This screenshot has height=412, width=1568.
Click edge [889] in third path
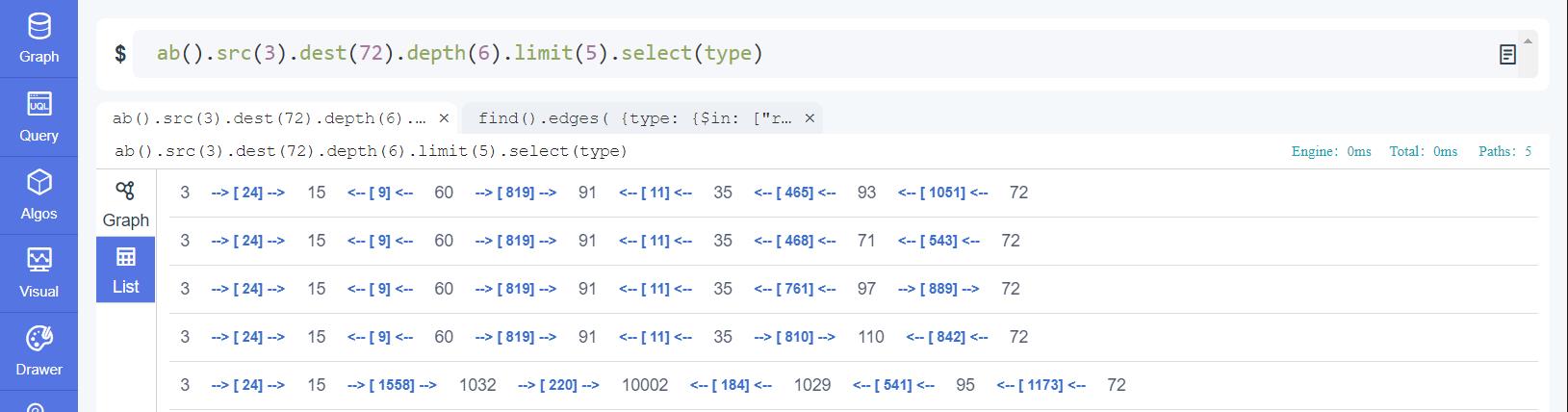tap(938, 289)
